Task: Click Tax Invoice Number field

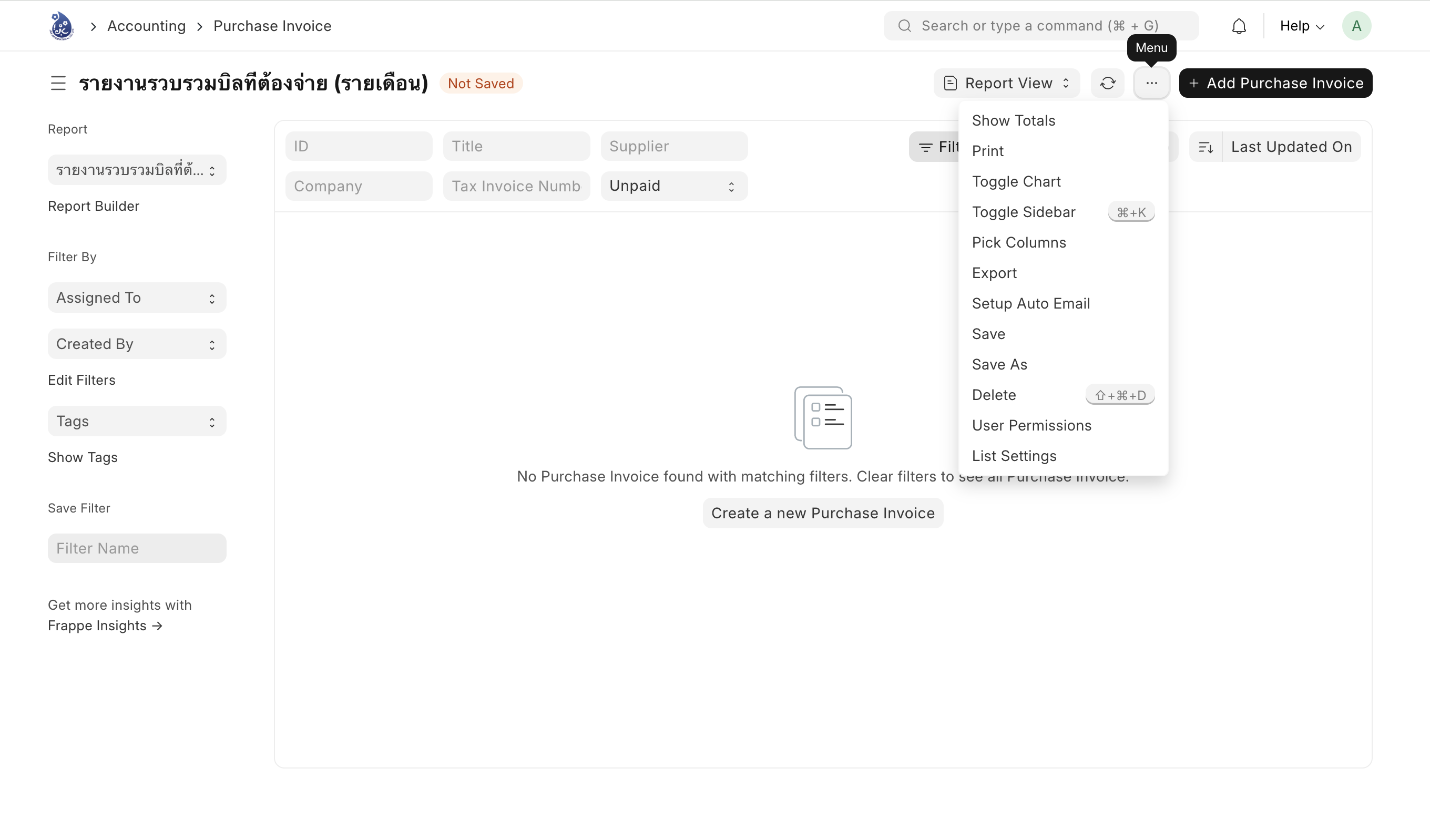Action: point(516,186)
